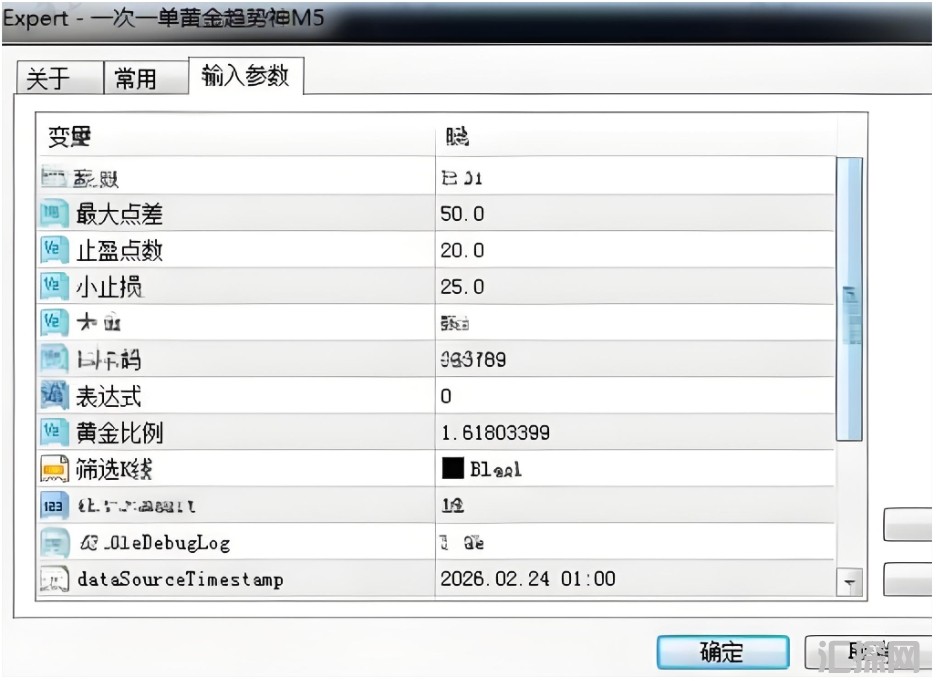Screen dimensions: 940x681
Task: Click the icon beside 最大点差 parameter
Action: (53, 214)
